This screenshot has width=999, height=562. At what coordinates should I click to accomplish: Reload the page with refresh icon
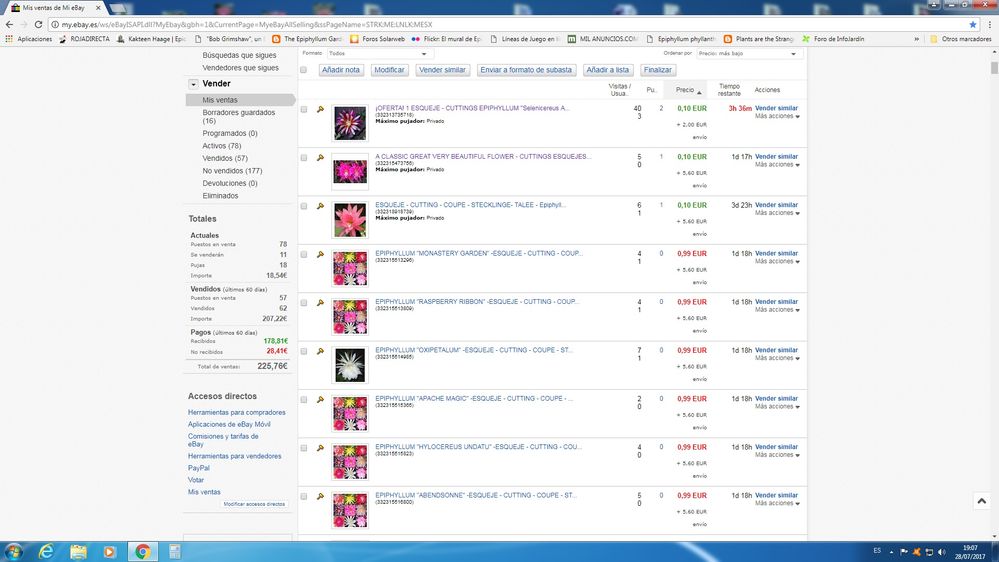[38, 24]
